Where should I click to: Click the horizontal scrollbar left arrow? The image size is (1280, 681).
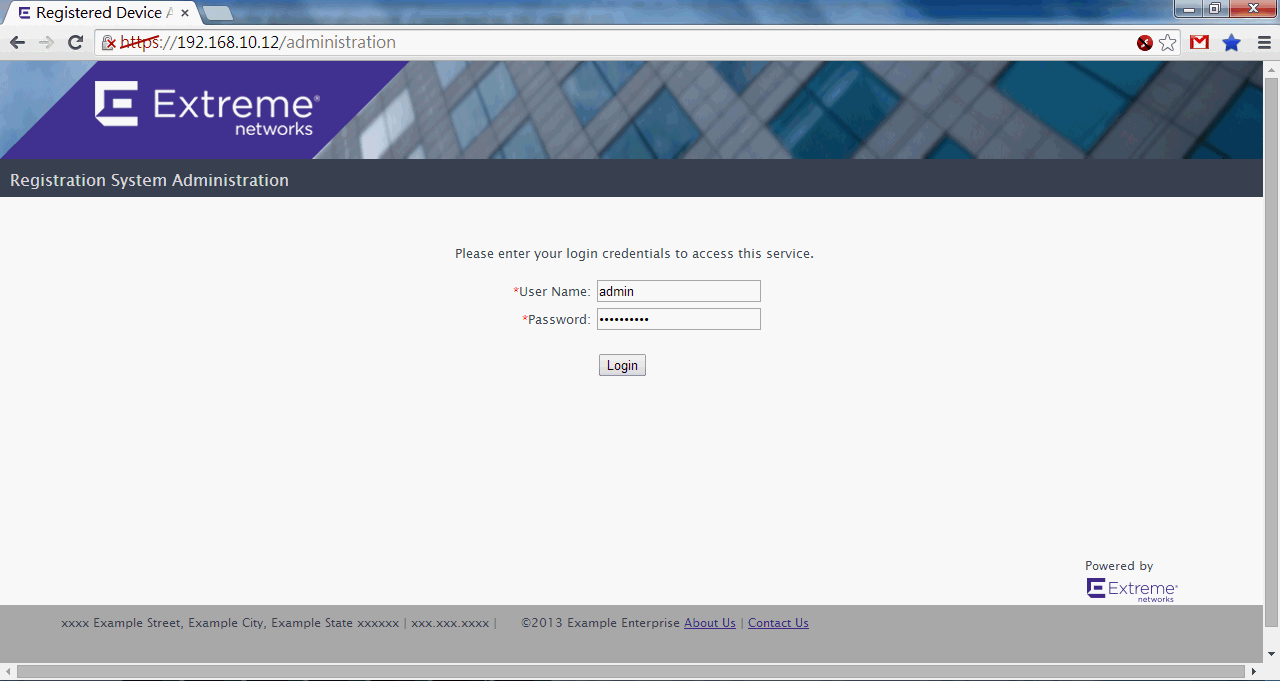pyautogui.click(x=8, y=671)
